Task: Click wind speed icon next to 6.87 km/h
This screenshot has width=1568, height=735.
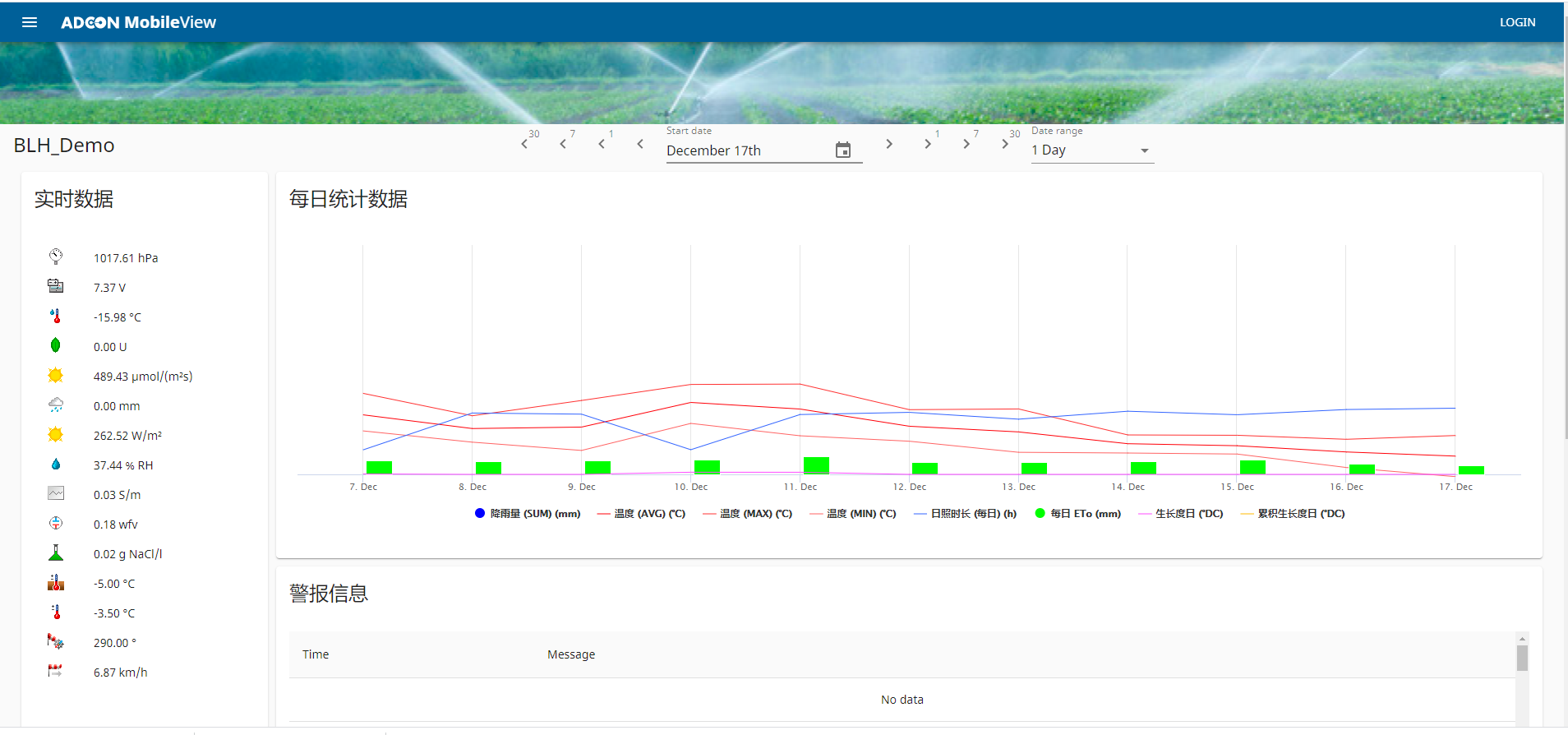Action: click(56, 671)
